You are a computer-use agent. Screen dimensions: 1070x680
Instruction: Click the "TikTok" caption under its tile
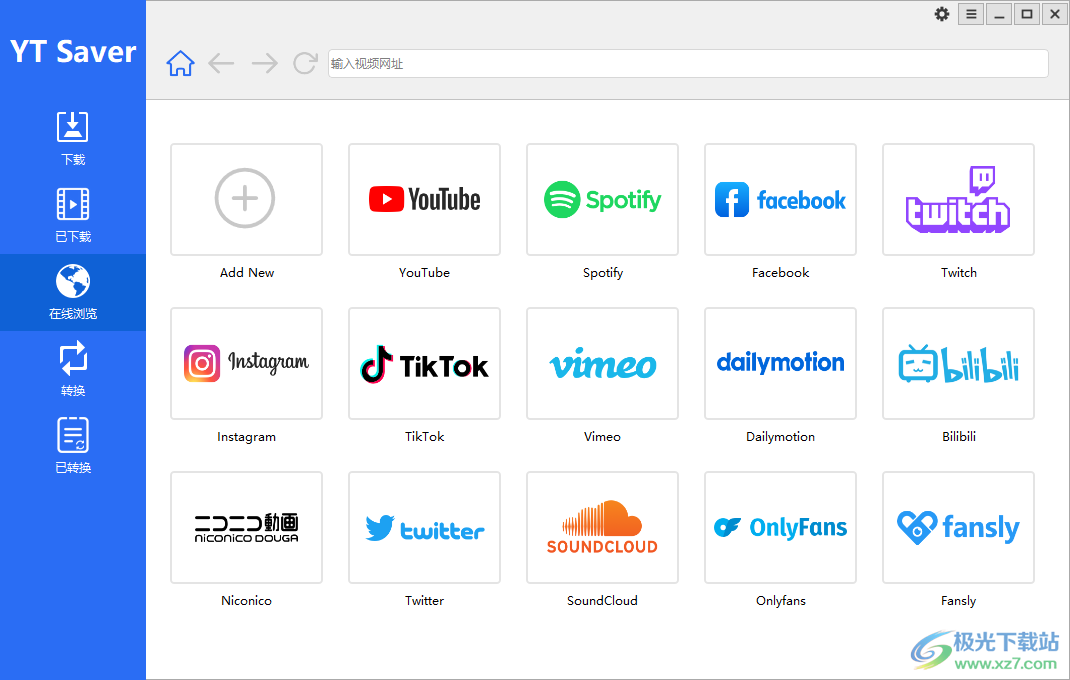click(x=424, y=436)
